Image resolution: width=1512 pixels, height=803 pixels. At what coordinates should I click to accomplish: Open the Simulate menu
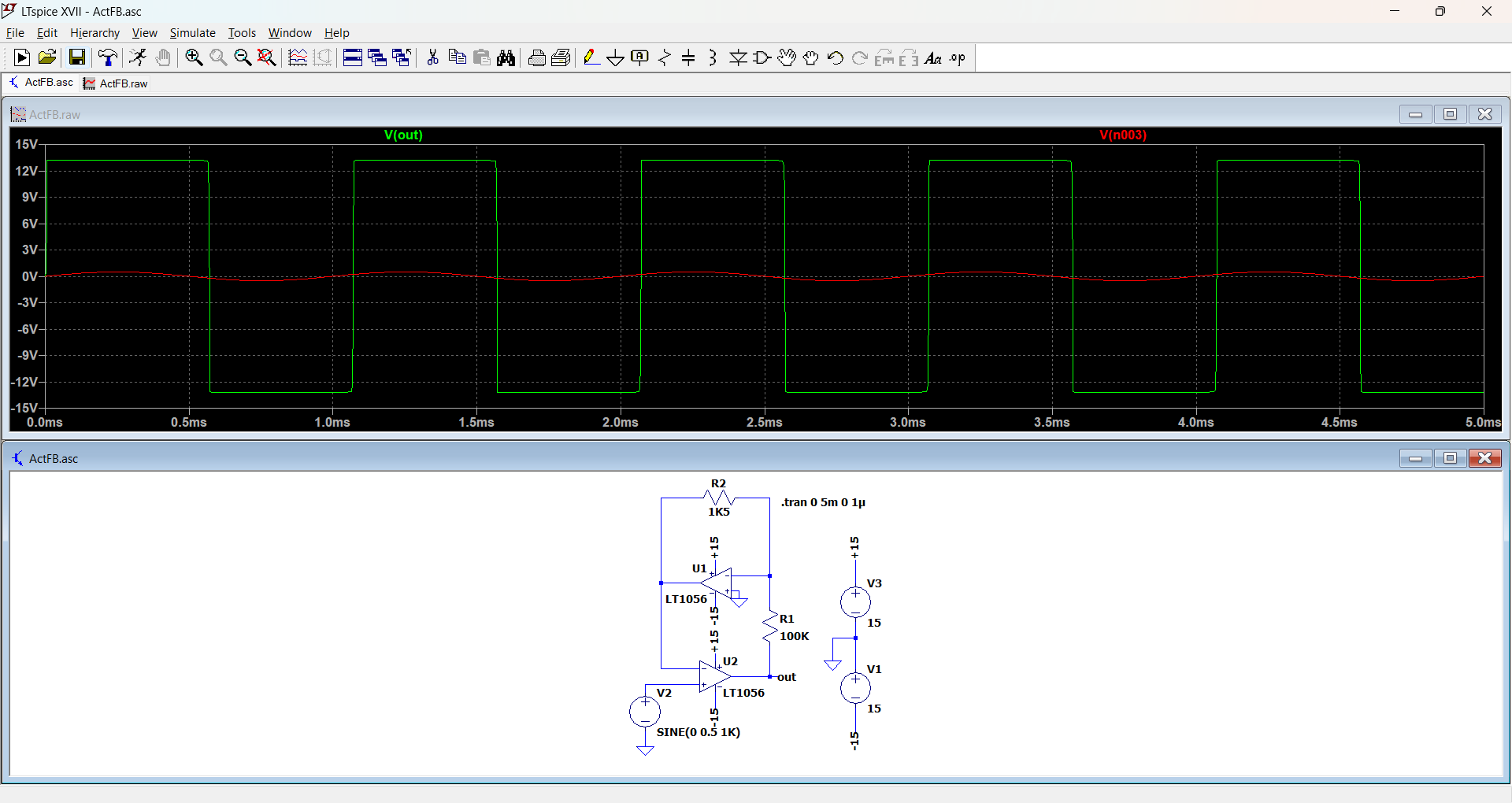(x=192, y=33)
